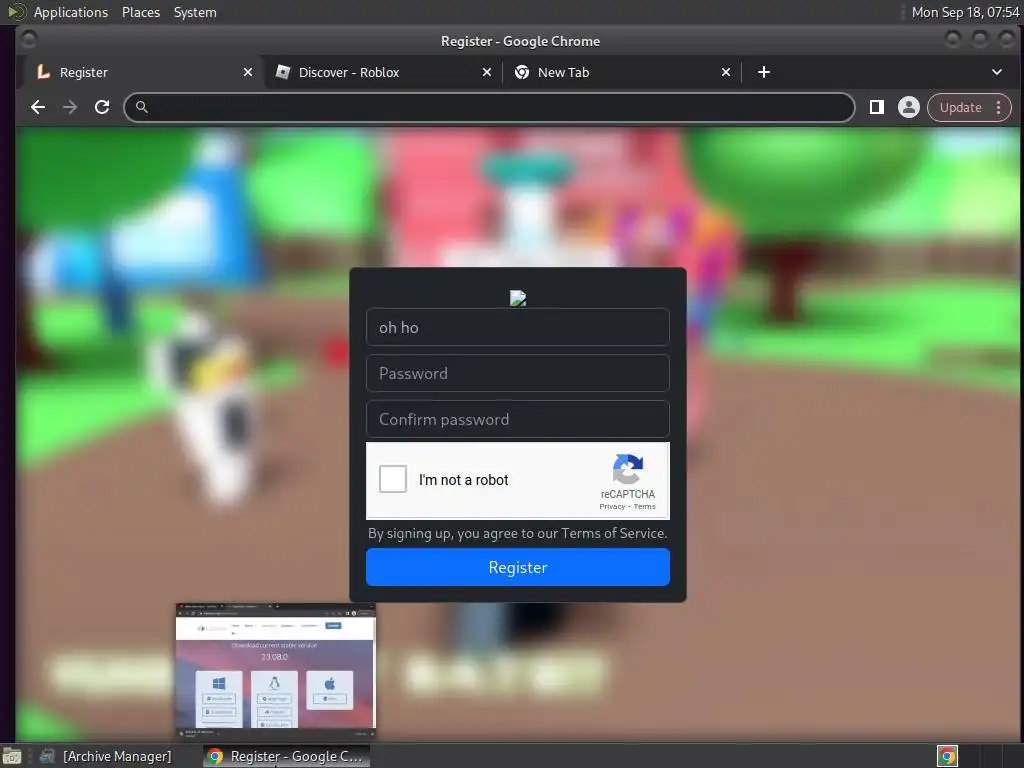Switch to the Discover - Roblox tab
Screen dimensions: 1024x768
tap(383, 72)
